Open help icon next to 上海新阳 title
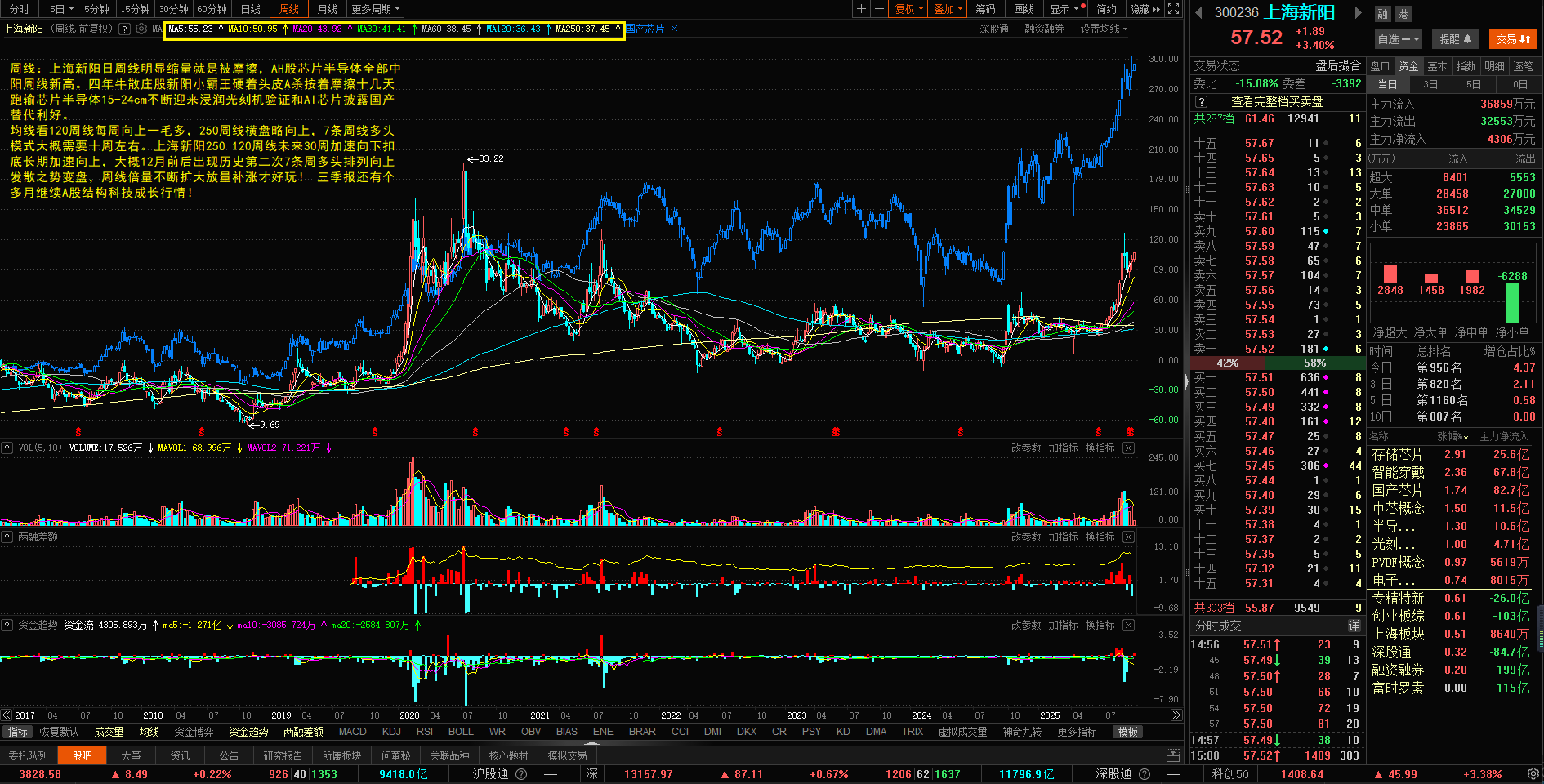Viewport: 1544px width, 784px height. click(x=124, y=29)
